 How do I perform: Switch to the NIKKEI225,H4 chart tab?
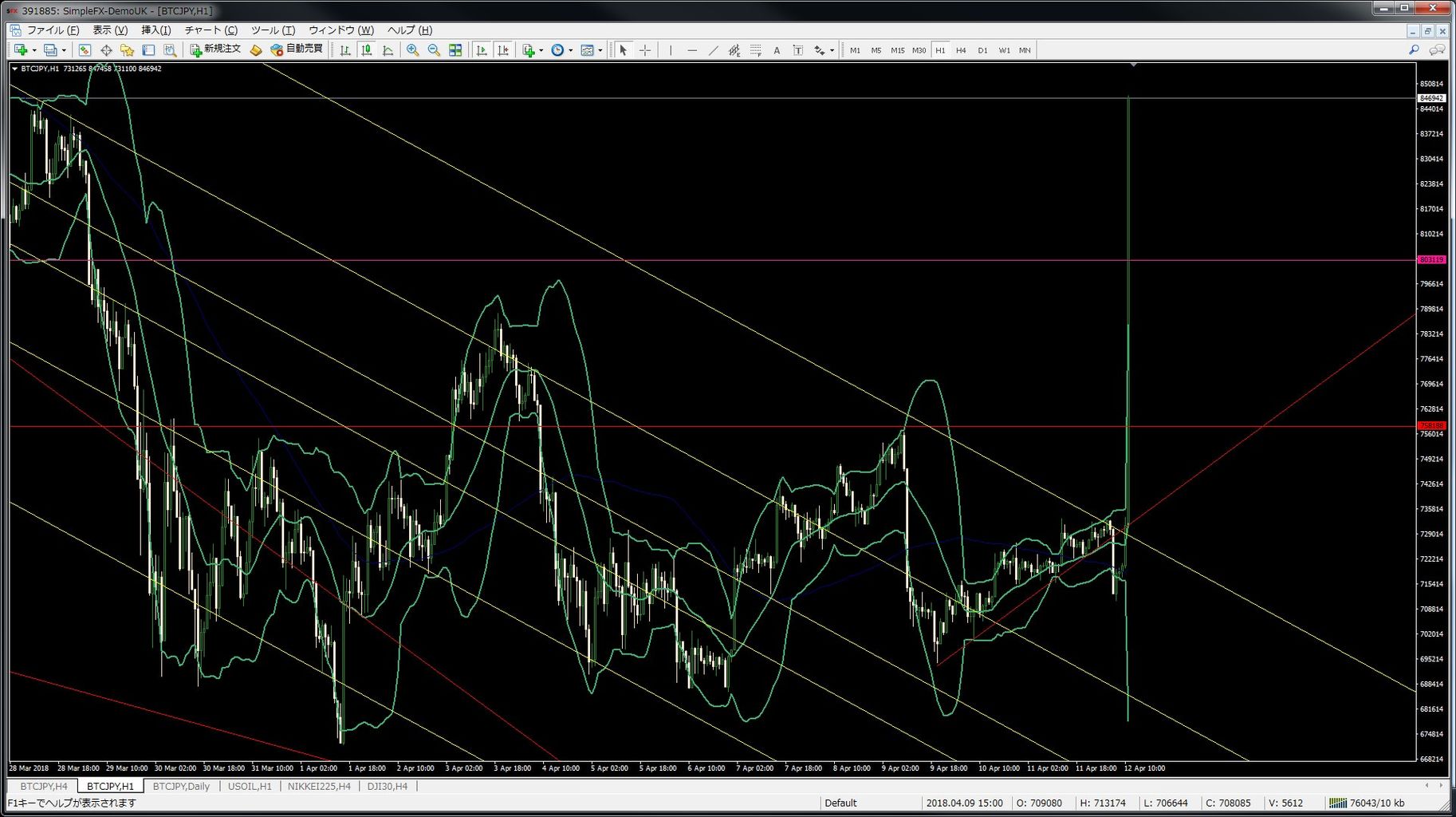coord(319,787)
